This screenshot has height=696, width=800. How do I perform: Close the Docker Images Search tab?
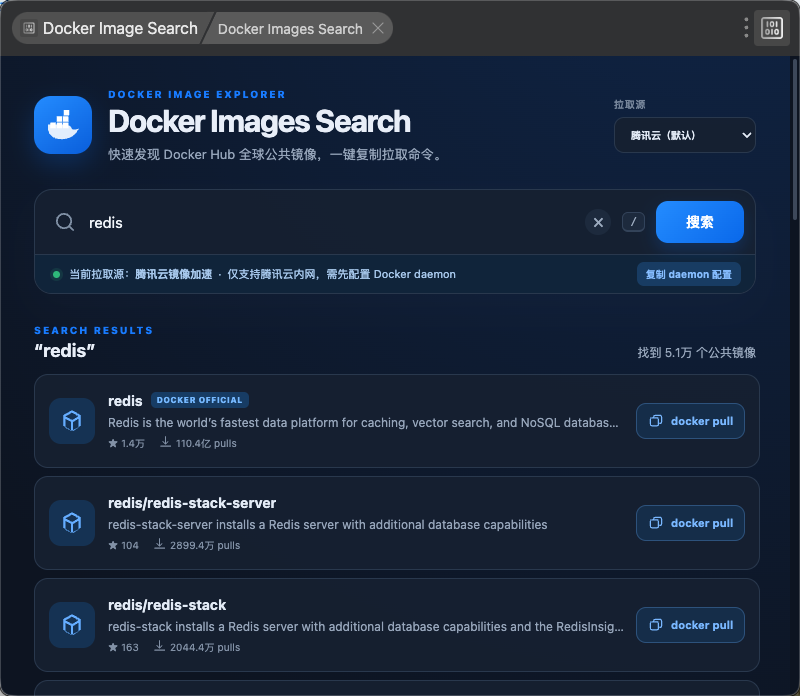pos(378,28)
